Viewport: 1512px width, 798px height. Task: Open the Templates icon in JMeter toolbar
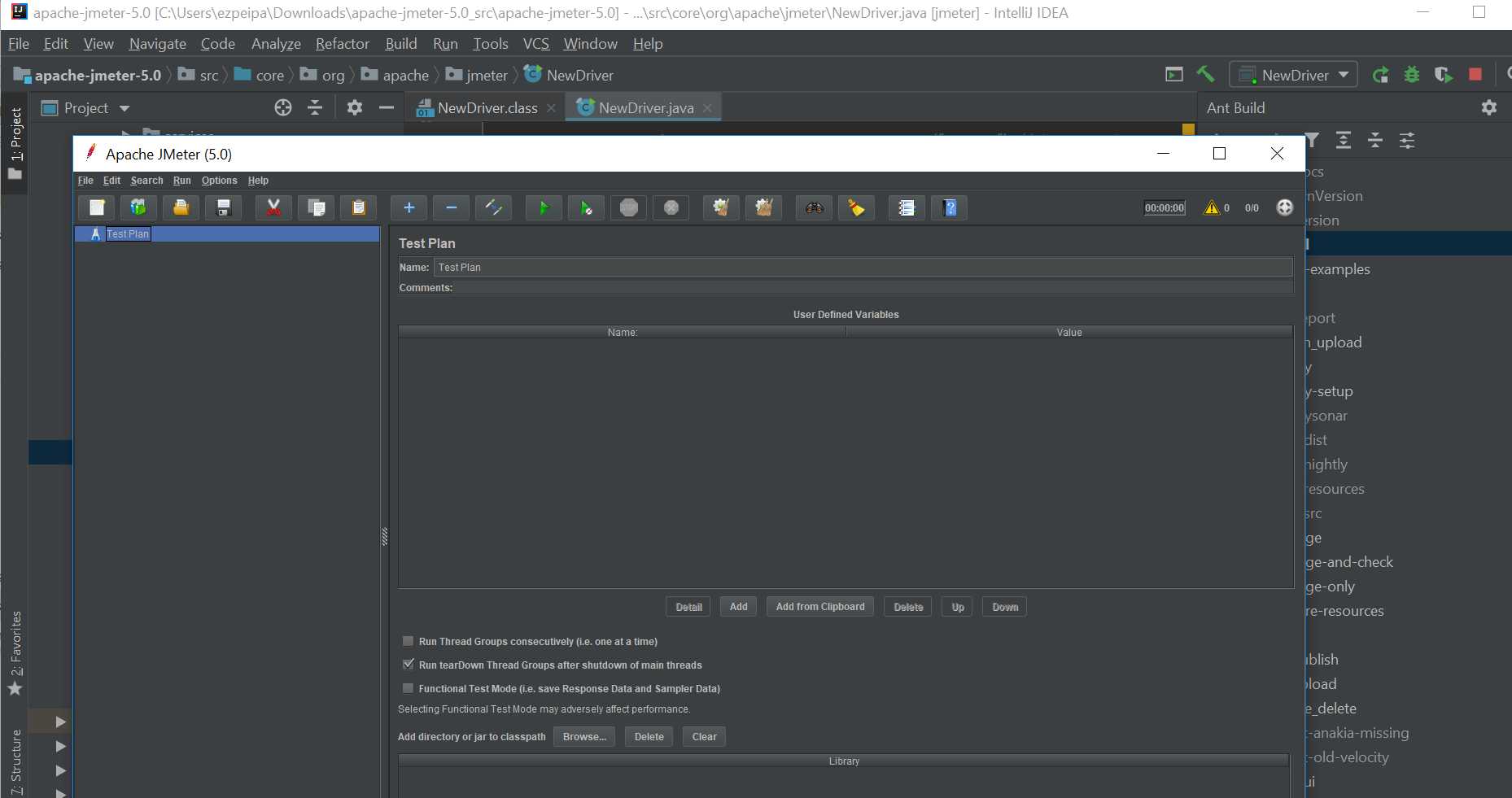click(138, 207)
